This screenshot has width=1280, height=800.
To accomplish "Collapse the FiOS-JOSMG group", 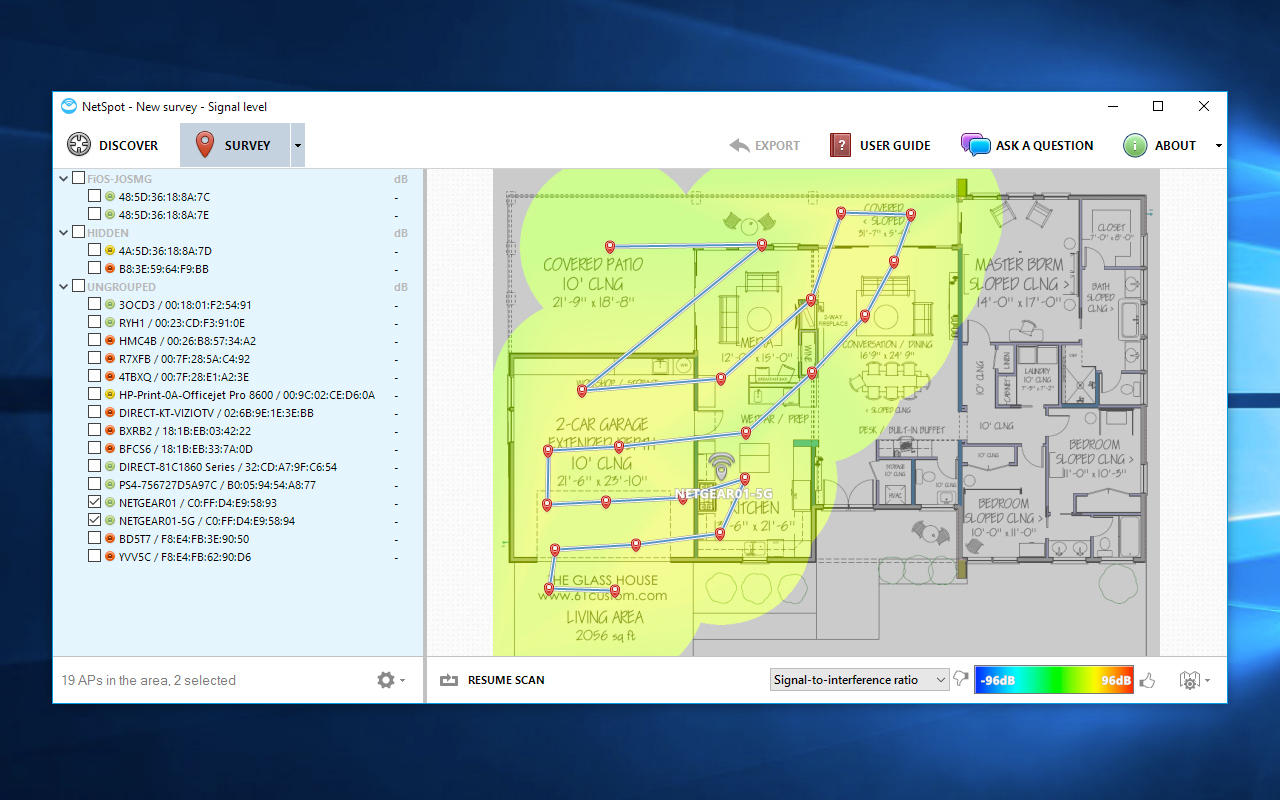I will pyautogui.click(x=64, y=178).
